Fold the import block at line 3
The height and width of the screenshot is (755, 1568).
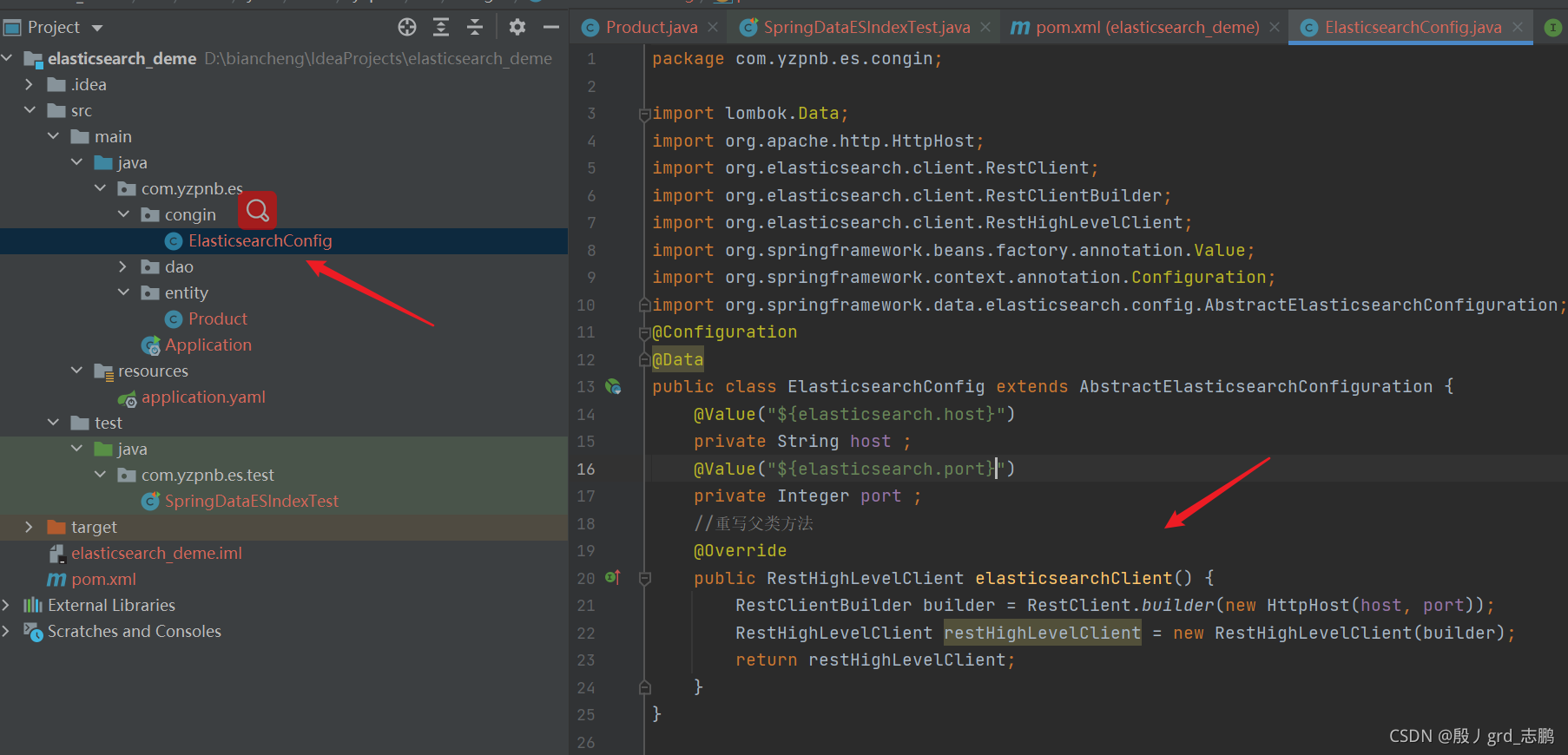(x=644, y=114)
